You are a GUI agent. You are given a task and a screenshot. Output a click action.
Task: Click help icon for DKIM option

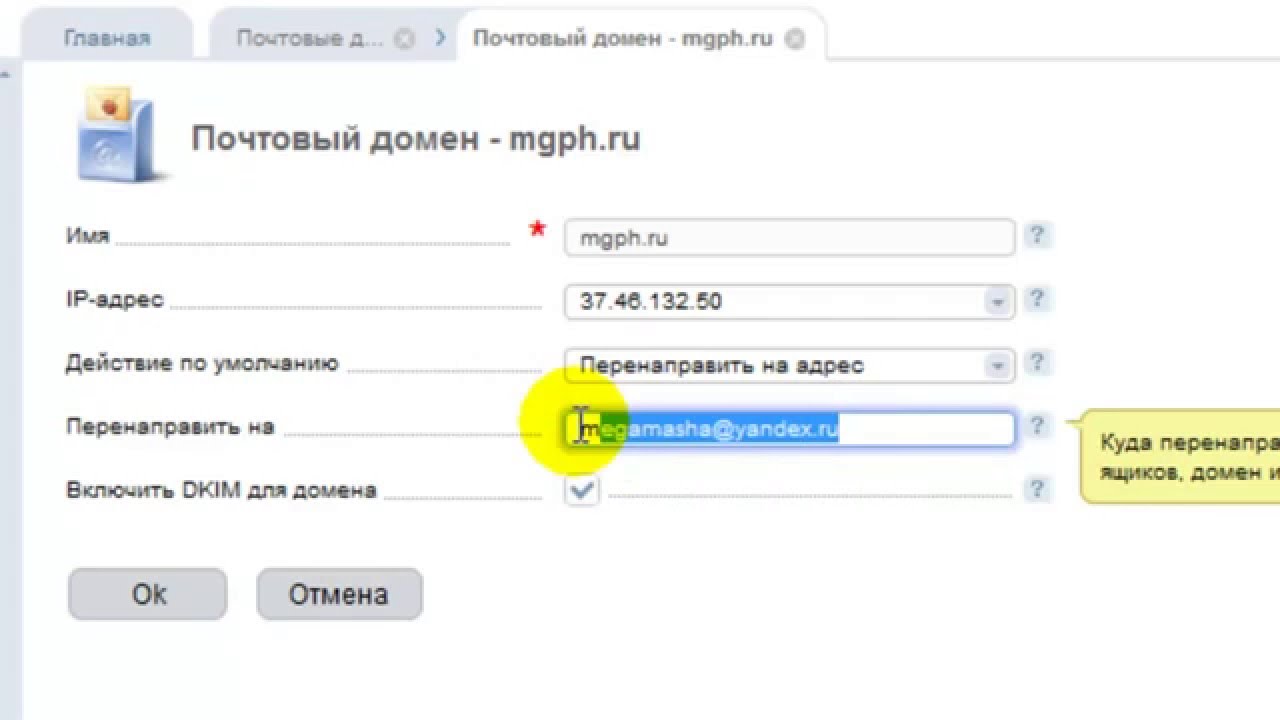[x=1037, y=489]
